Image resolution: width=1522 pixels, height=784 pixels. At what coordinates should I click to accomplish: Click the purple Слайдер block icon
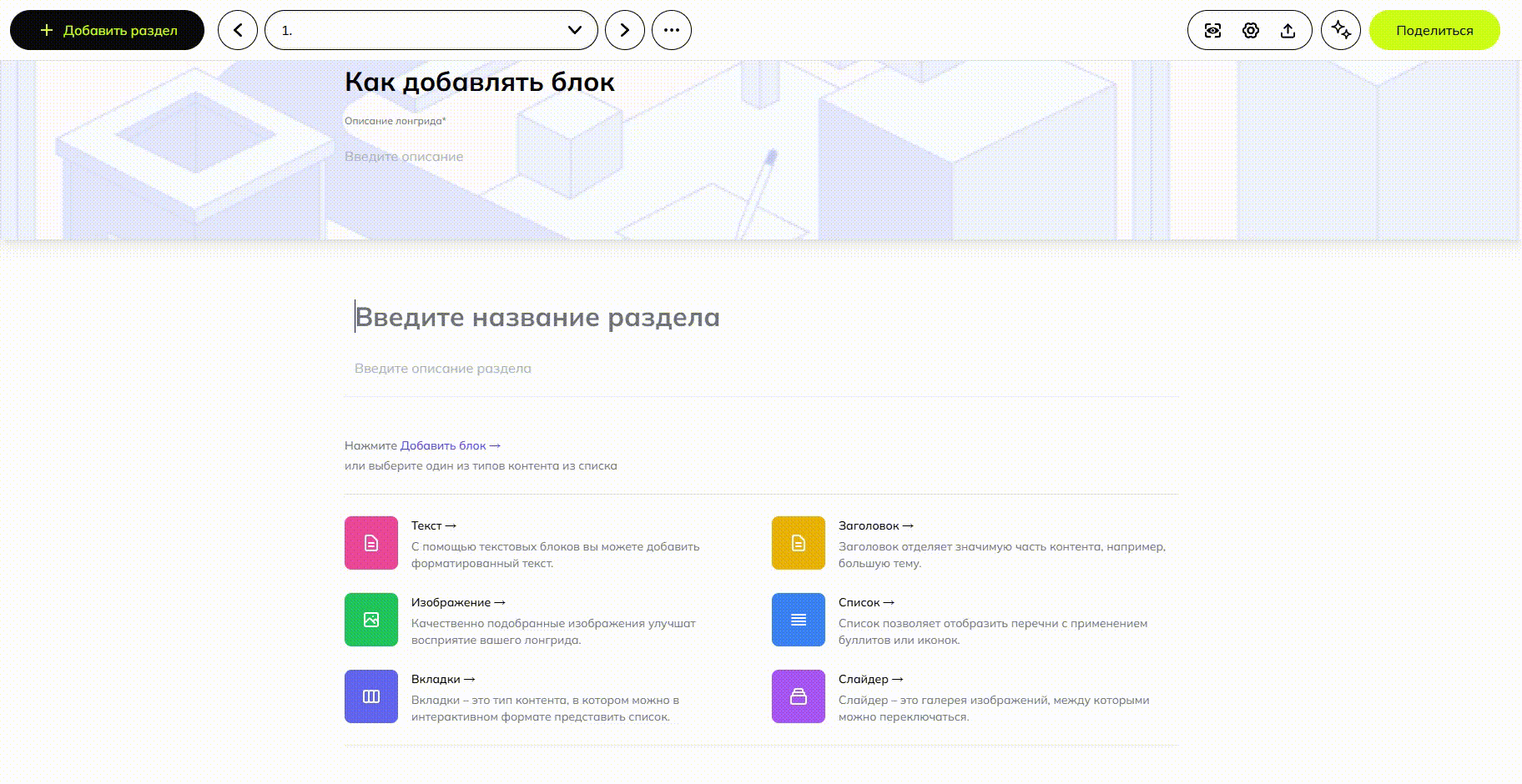click(799, 696)
